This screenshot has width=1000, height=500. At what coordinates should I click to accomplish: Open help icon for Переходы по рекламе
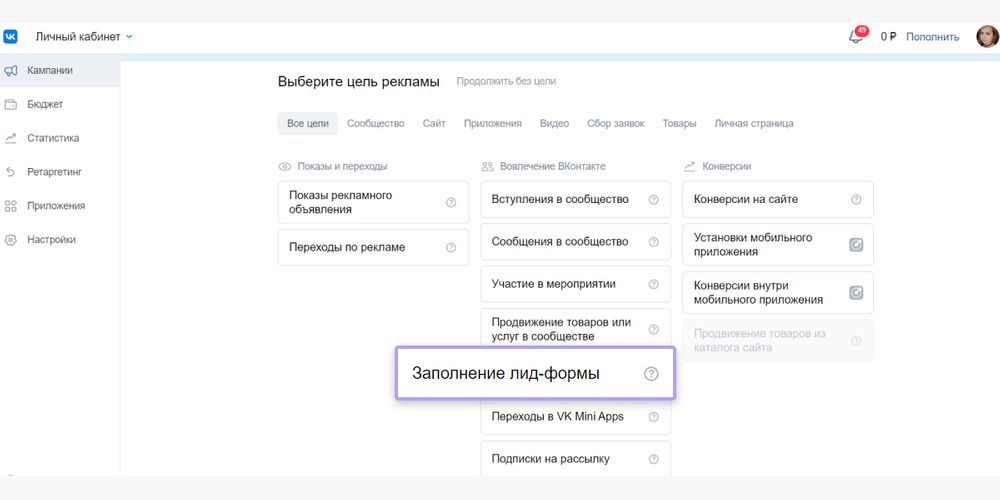click(451, 247)
